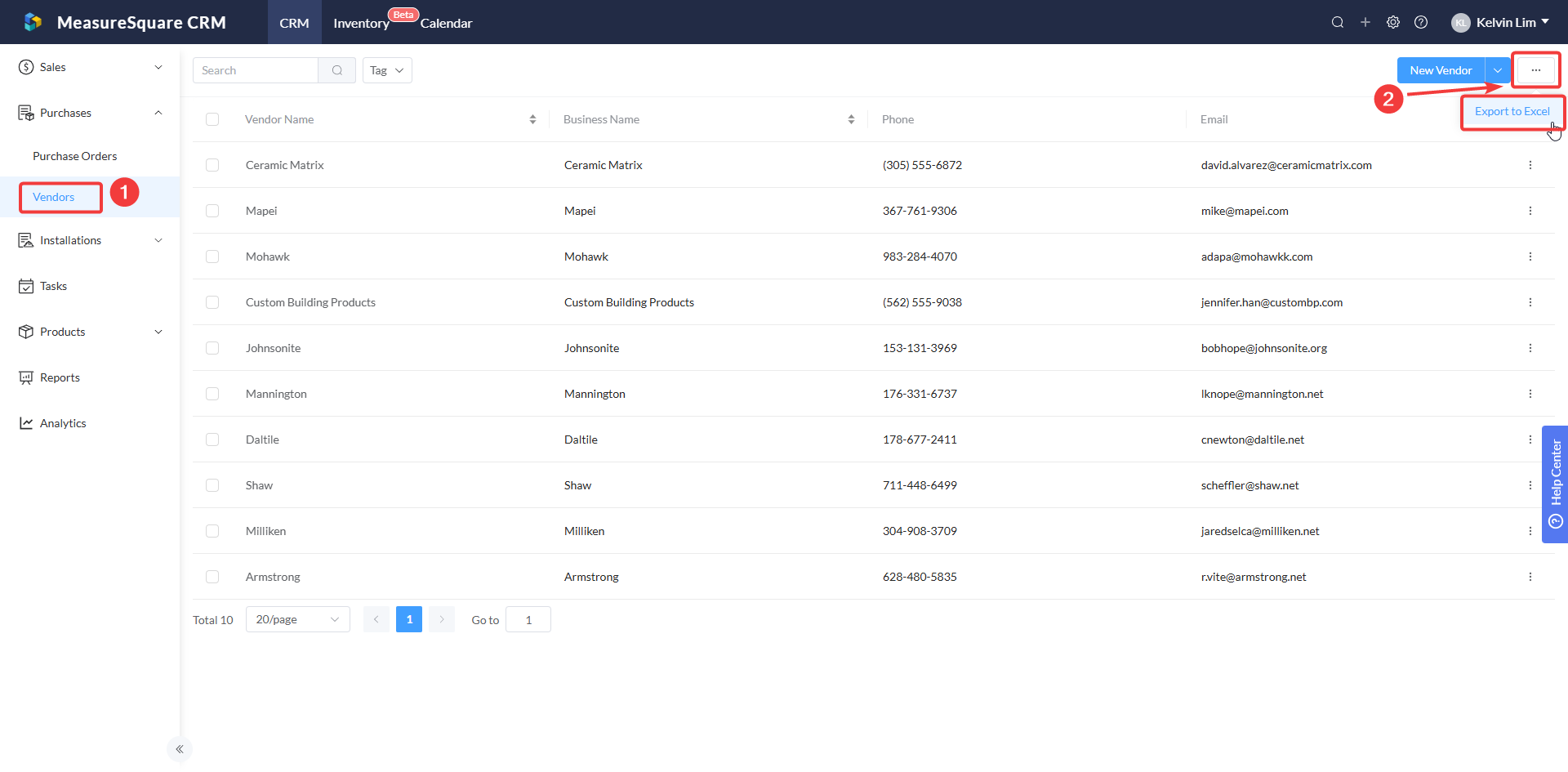Open row actions for Milliken

point(1530,531)
